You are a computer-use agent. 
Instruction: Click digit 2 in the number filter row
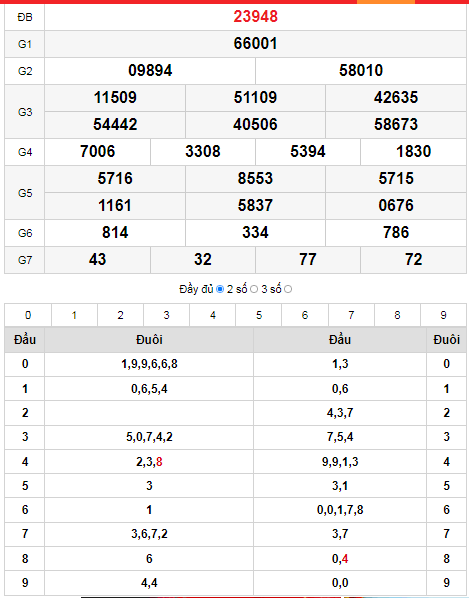pyautogui.click(x=120, y=315)
